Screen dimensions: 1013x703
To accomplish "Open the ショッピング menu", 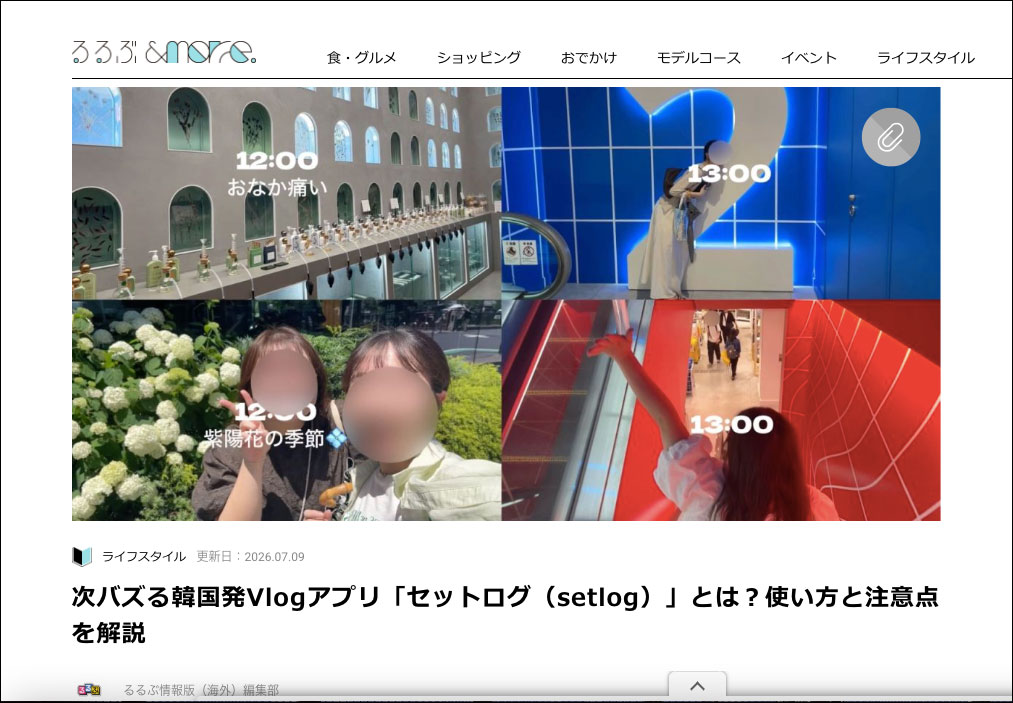I will click(479, 58).
